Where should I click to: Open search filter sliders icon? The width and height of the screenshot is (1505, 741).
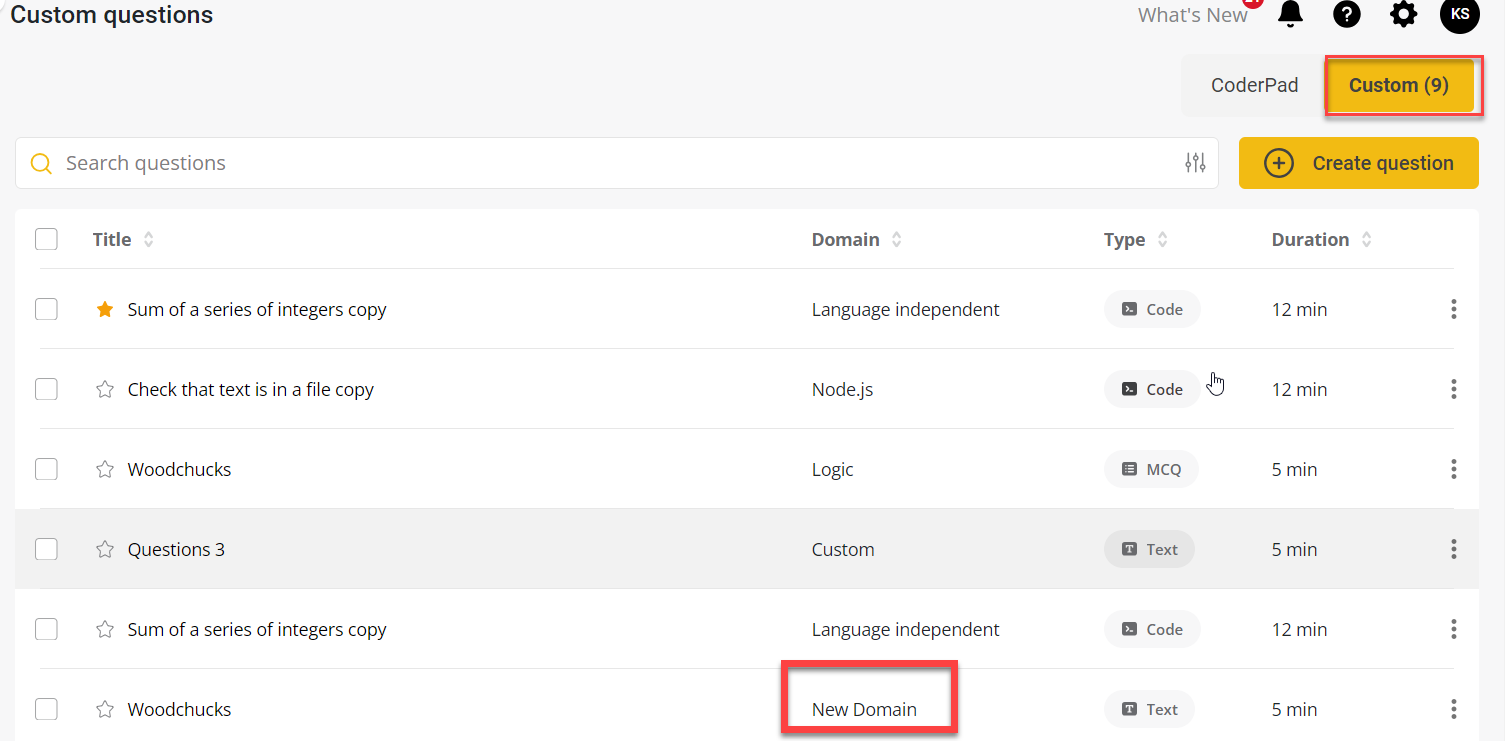click(1195, 163)
